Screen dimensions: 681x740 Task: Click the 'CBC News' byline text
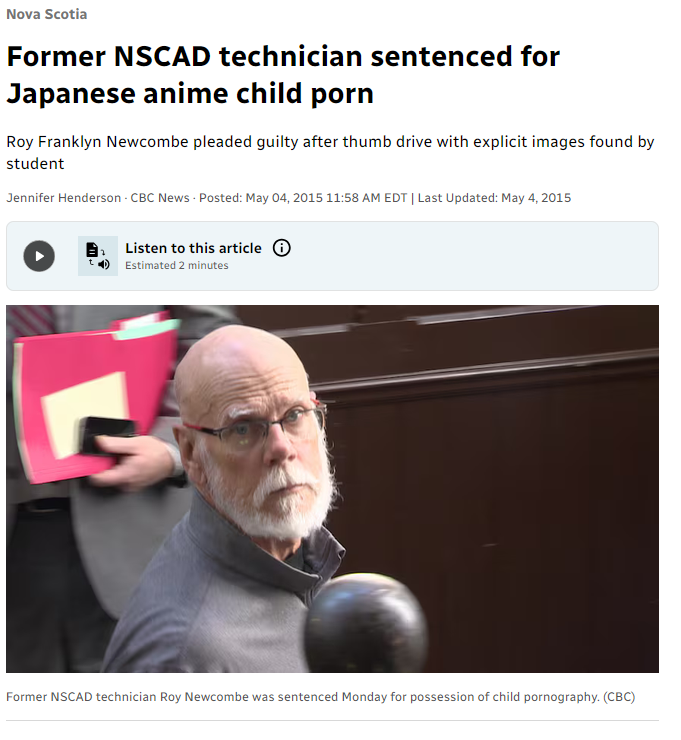(160, 198)
